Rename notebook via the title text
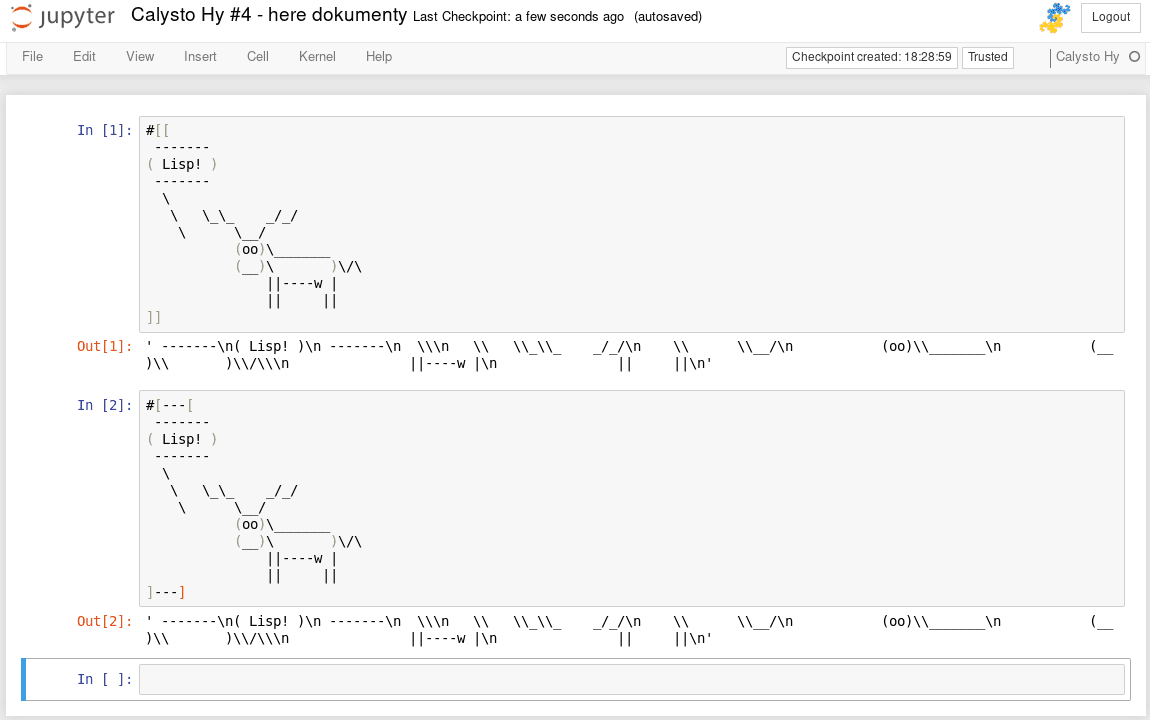 (x=268, y=15)
